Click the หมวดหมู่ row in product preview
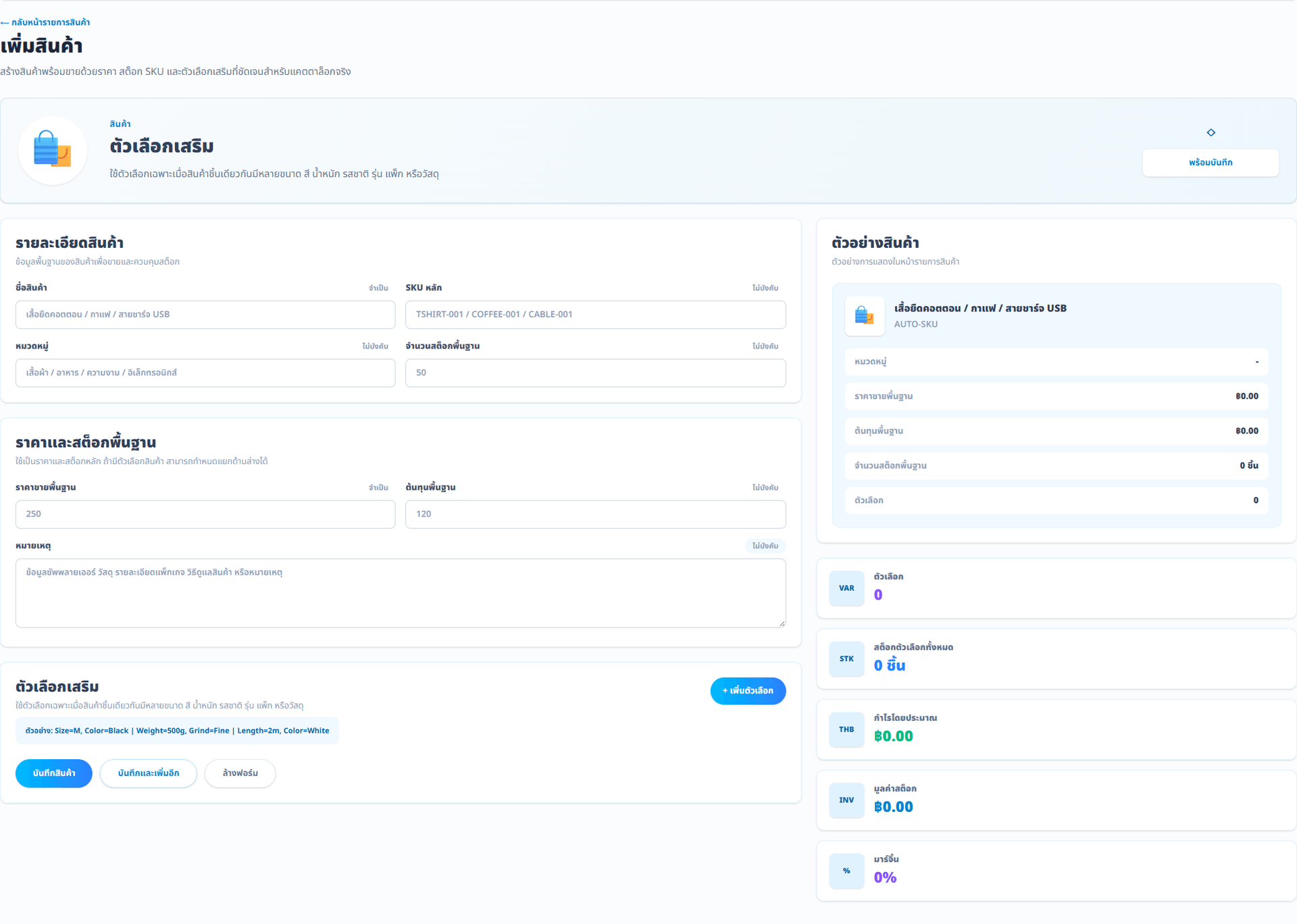Screen dimensions: 1297x924 pos(1057,362)
